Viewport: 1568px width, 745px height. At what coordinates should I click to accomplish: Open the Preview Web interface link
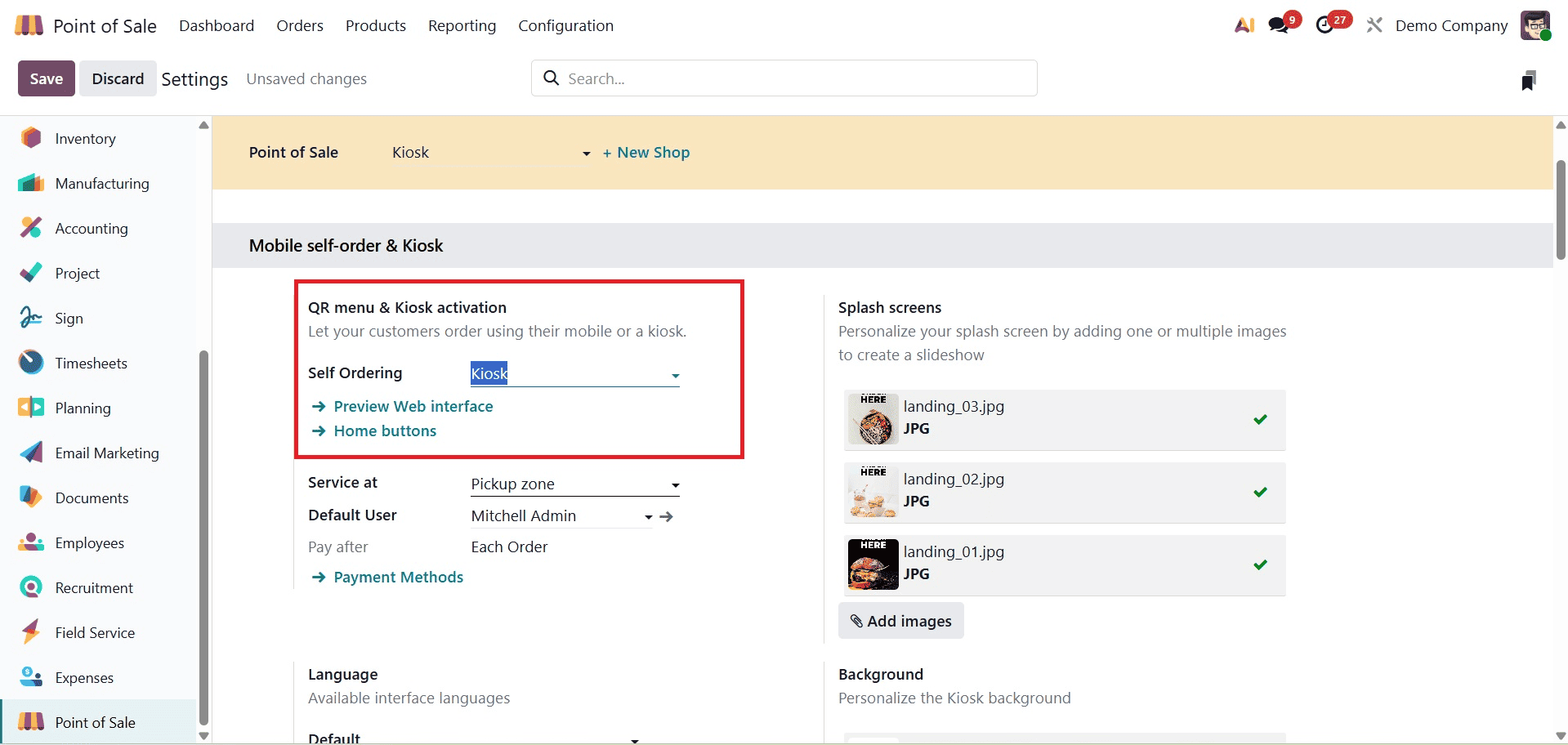point(413,406)
